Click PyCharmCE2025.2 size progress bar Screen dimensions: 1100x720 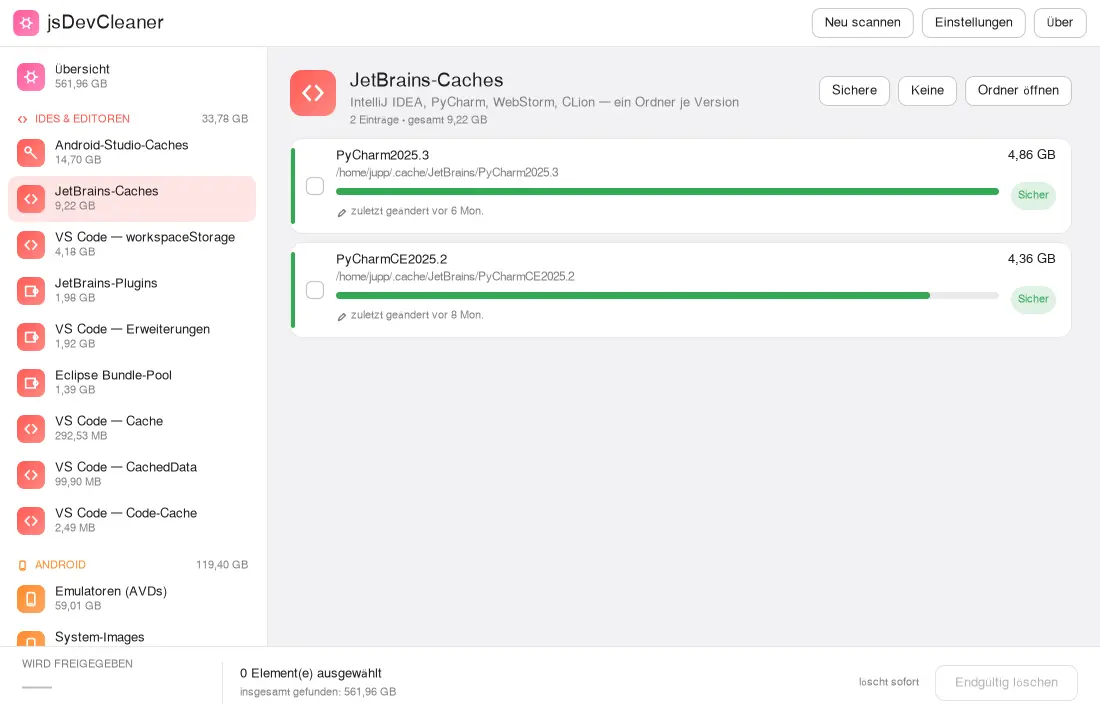click(667, 295)
